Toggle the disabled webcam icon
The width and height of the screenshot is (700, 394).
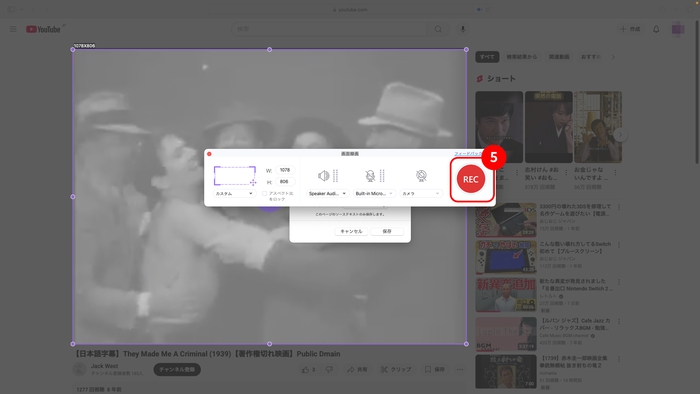click(x=421, y=176)
